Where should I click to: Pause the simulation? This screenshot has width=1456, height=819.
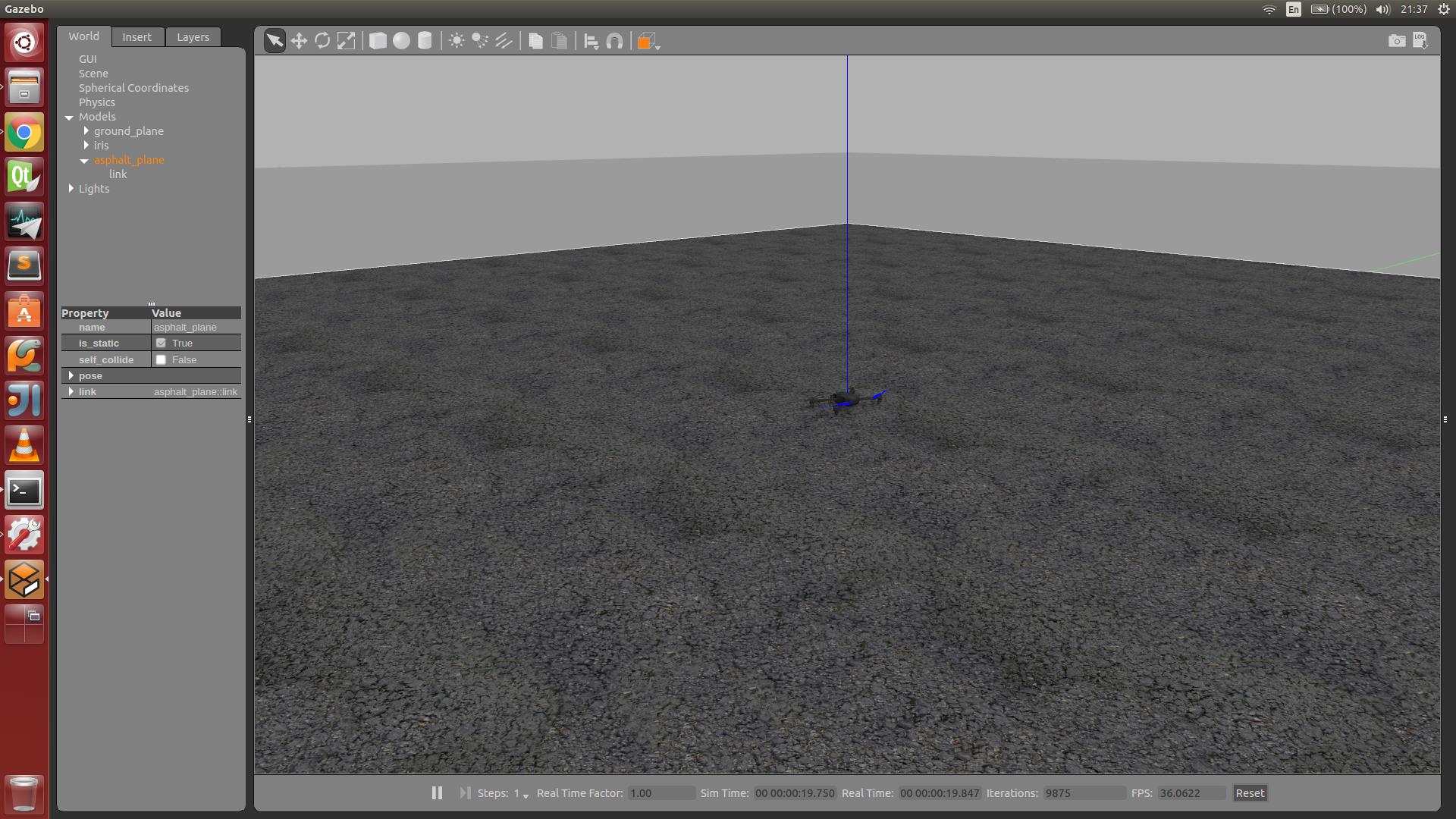(437, 793)
